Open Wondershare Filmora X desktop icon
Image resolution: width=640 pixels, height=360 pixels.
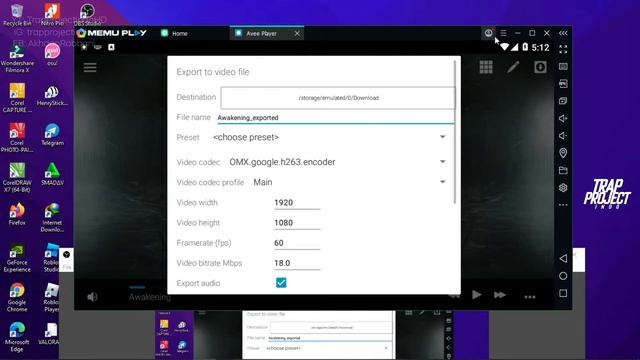pos(17,59)
